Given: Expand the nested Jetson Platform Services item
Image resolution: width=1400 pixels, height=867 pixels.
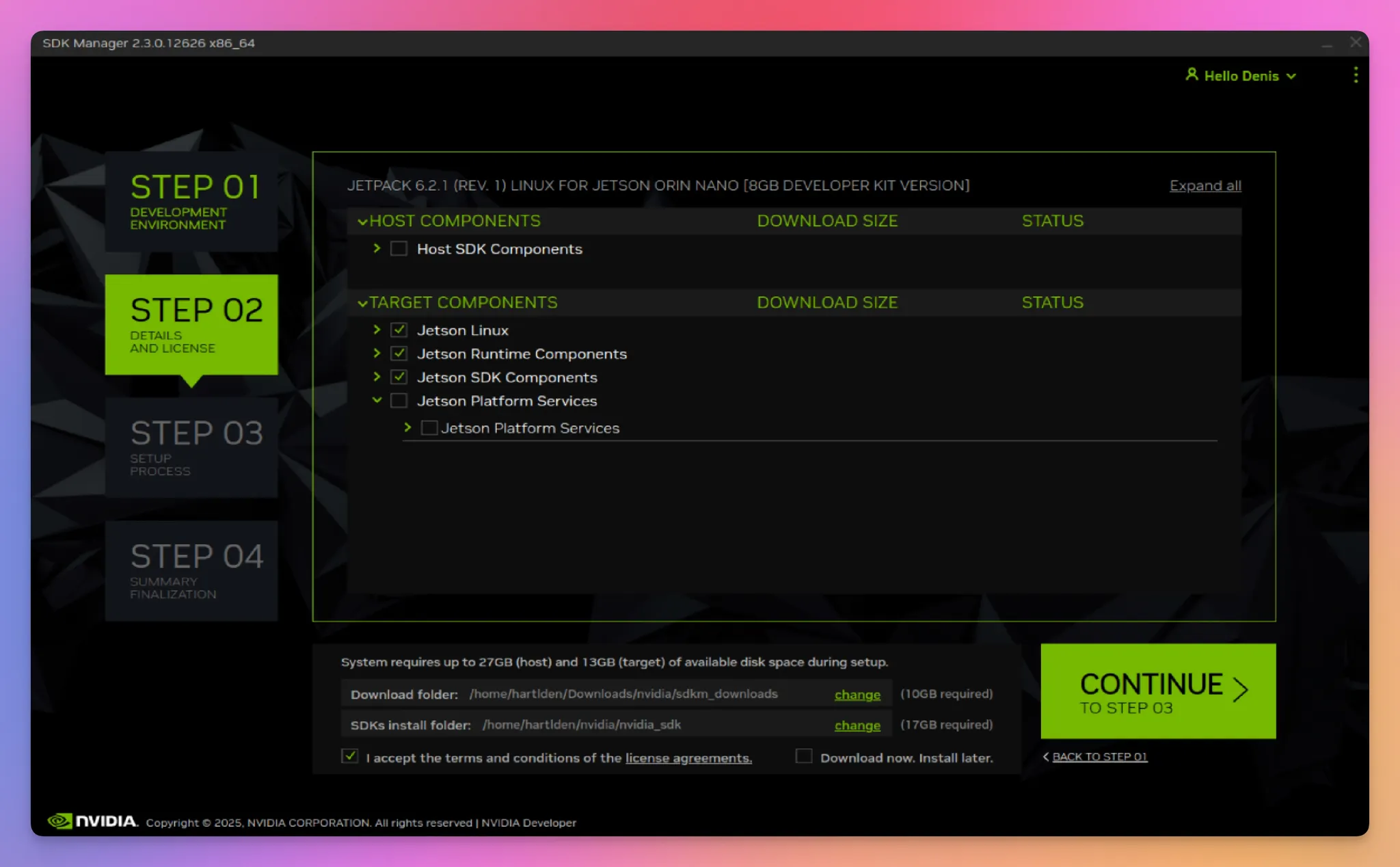Looking at the screenshot, I should 407,427.
